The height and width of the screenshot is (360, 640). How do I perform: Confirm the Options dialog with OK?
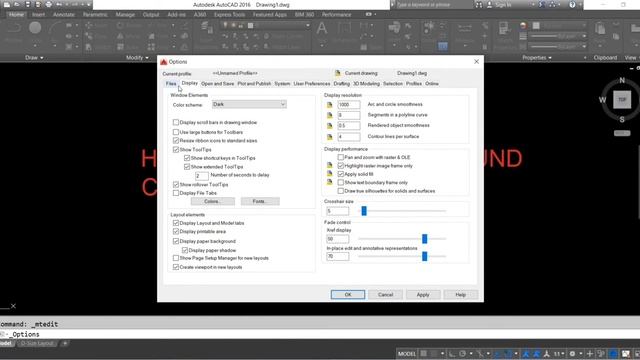click(348, 295)
